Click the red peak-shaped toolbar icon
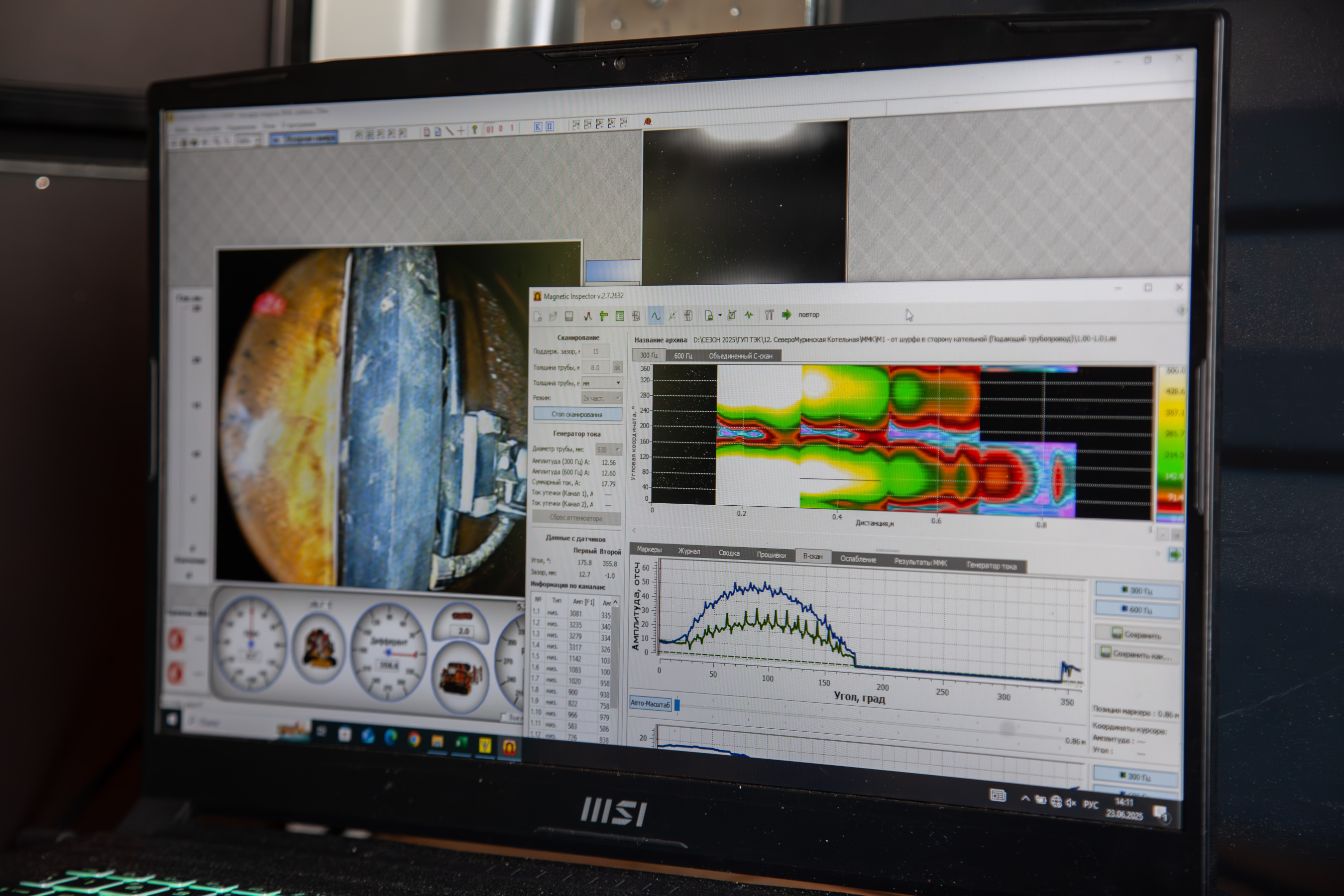 (x=587, y=316)
